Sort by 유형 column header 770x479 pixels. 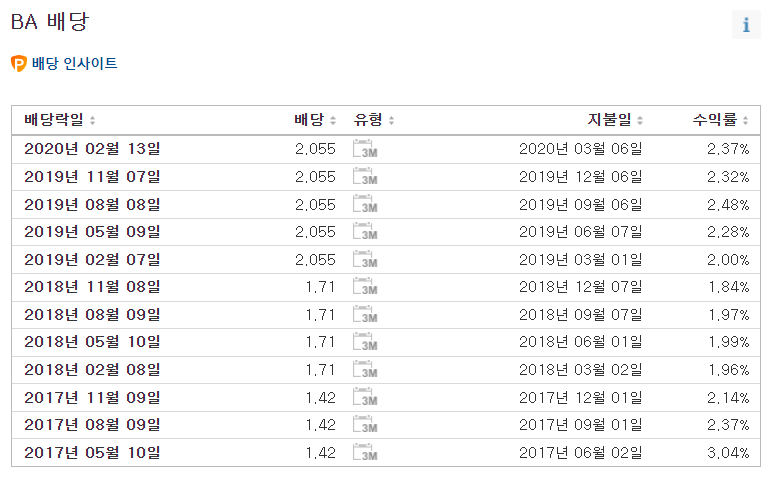[374, 120]
